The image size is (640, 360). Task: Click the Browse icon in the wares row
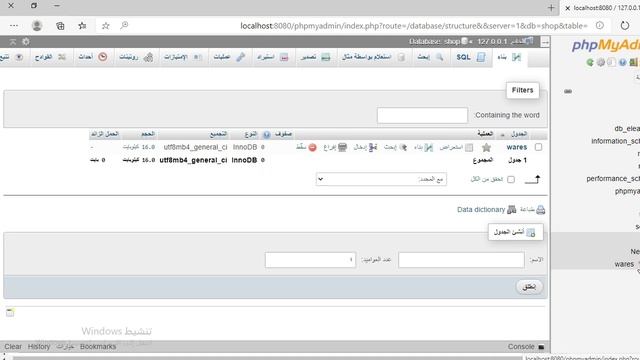[x=469, y=147]
